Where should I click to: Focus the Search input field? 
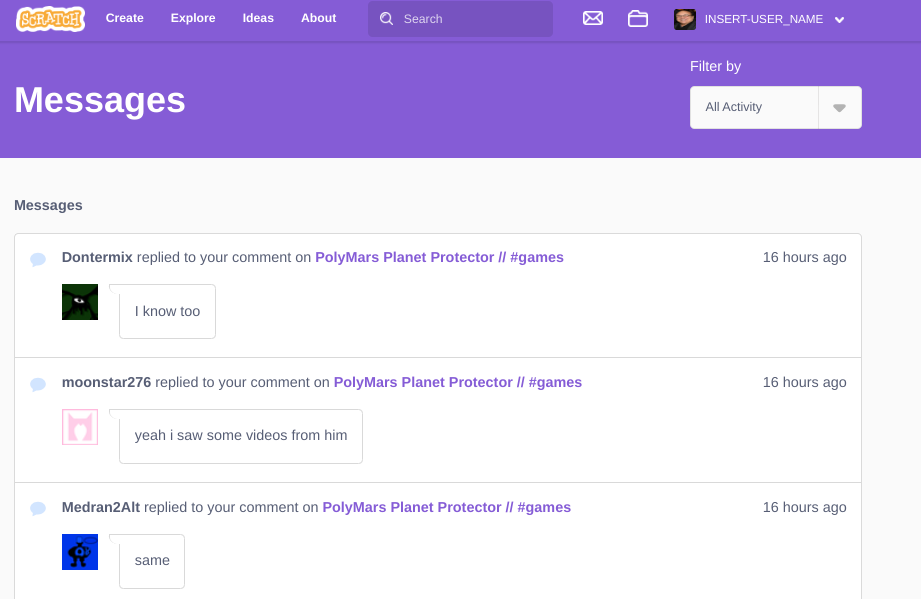472,19
